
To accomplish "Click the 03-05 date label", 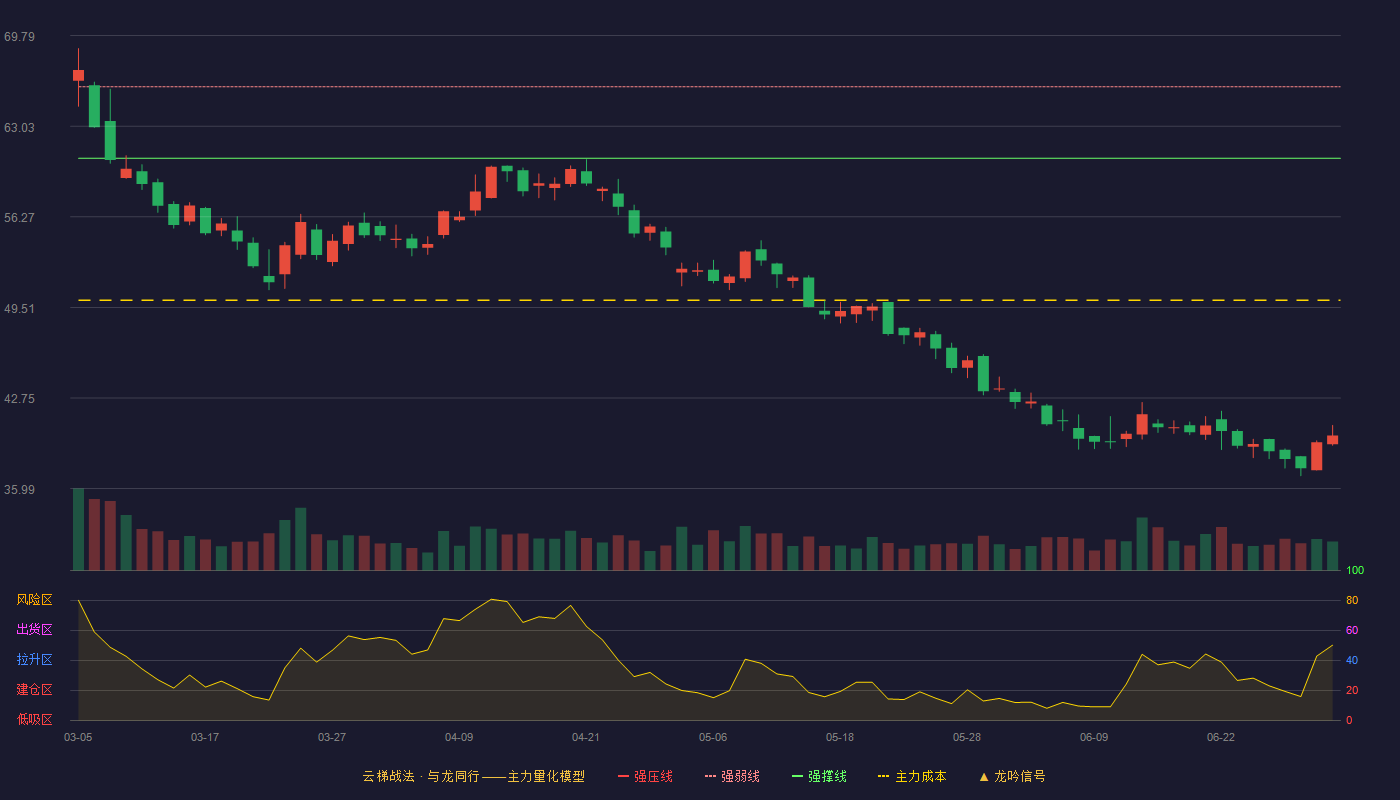I will tap(78, 737).
